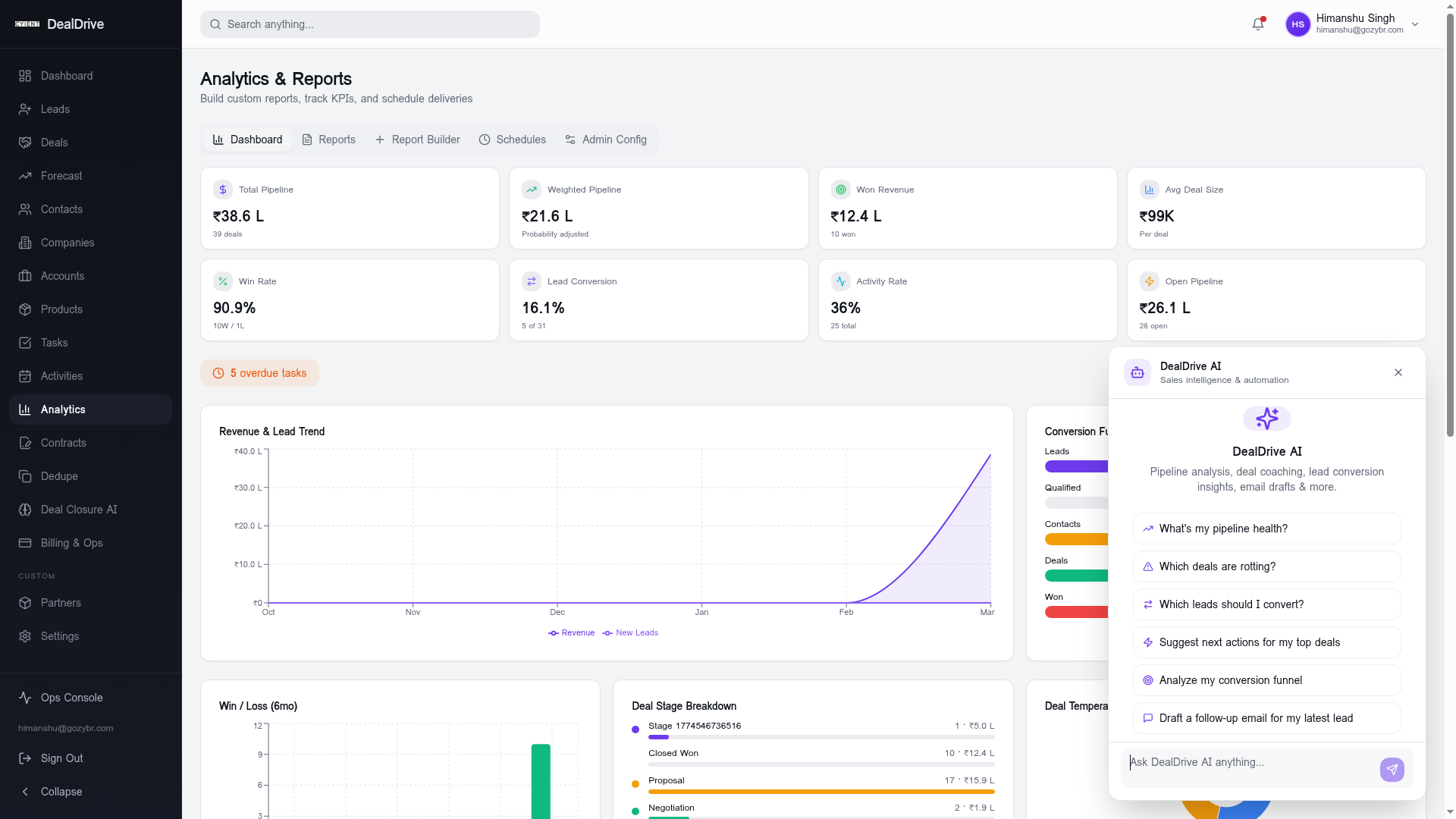Open the Schedules tab
Viewport: 1456px width, 819px height.
tap(513, 140)
